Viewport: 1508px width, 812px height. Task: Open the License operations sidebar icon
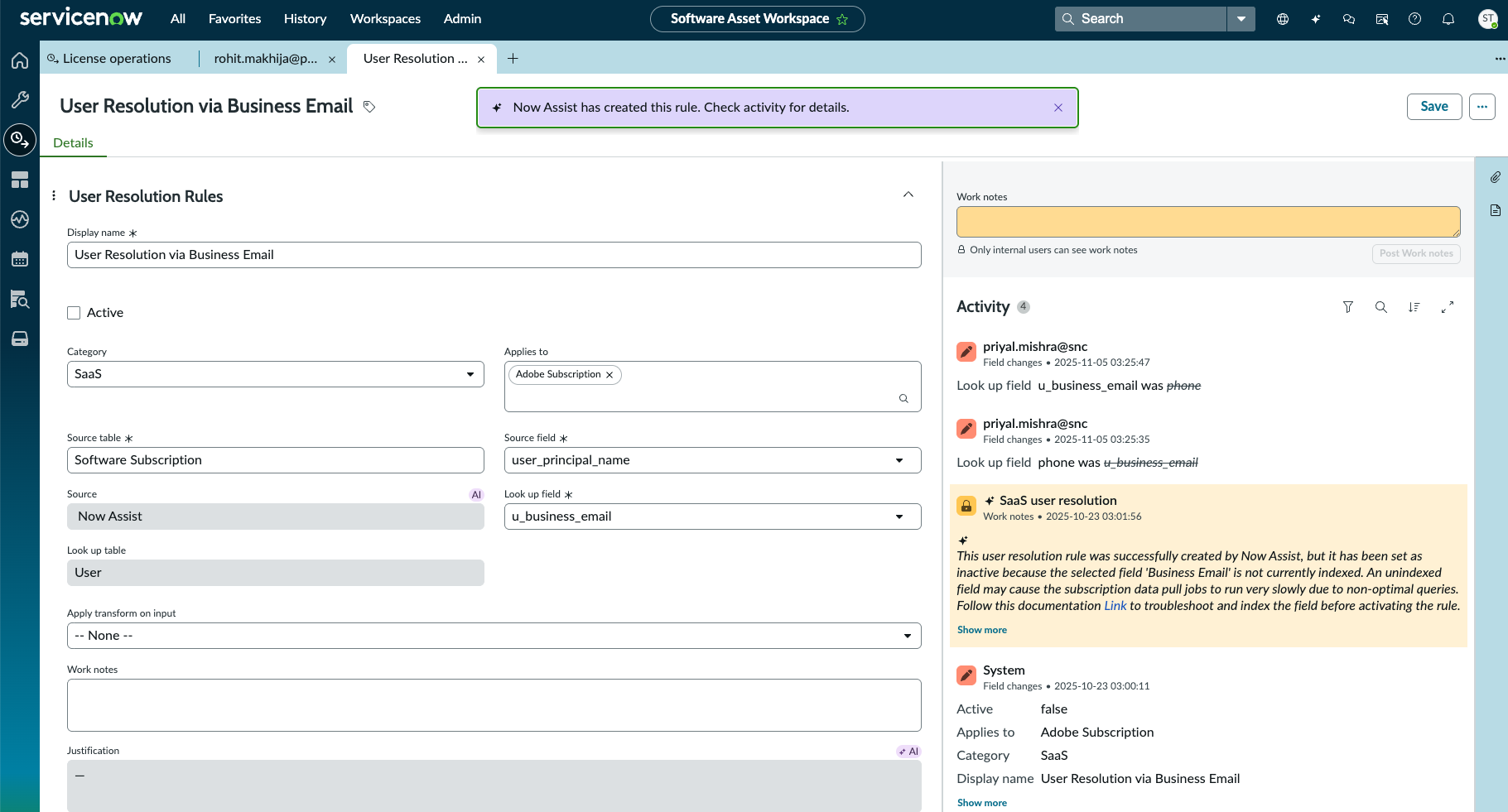click(x=20, y=140)
